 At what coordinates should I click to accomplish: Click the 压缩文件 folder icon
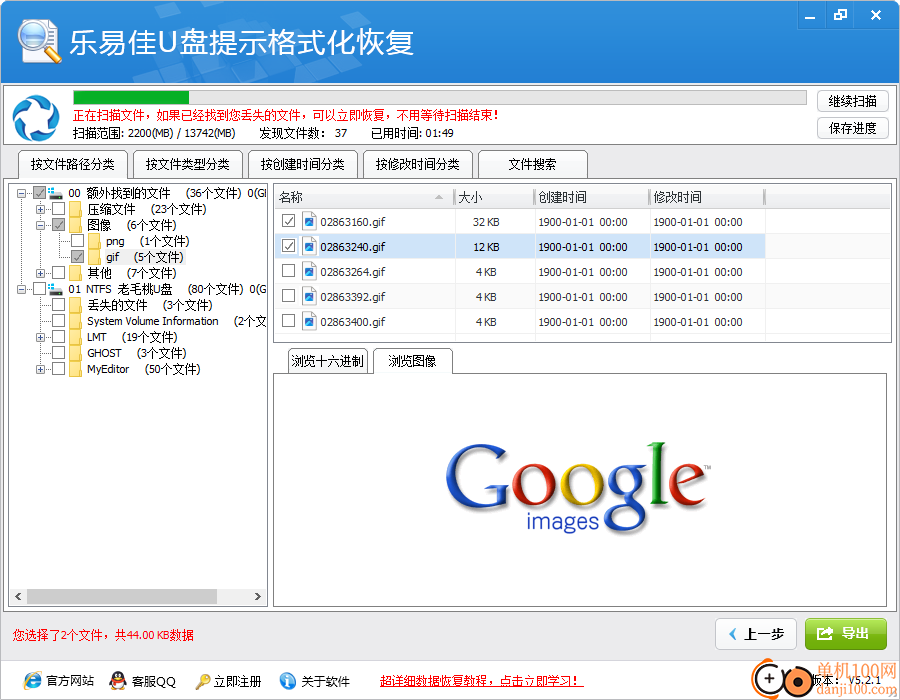coord(75,209)
